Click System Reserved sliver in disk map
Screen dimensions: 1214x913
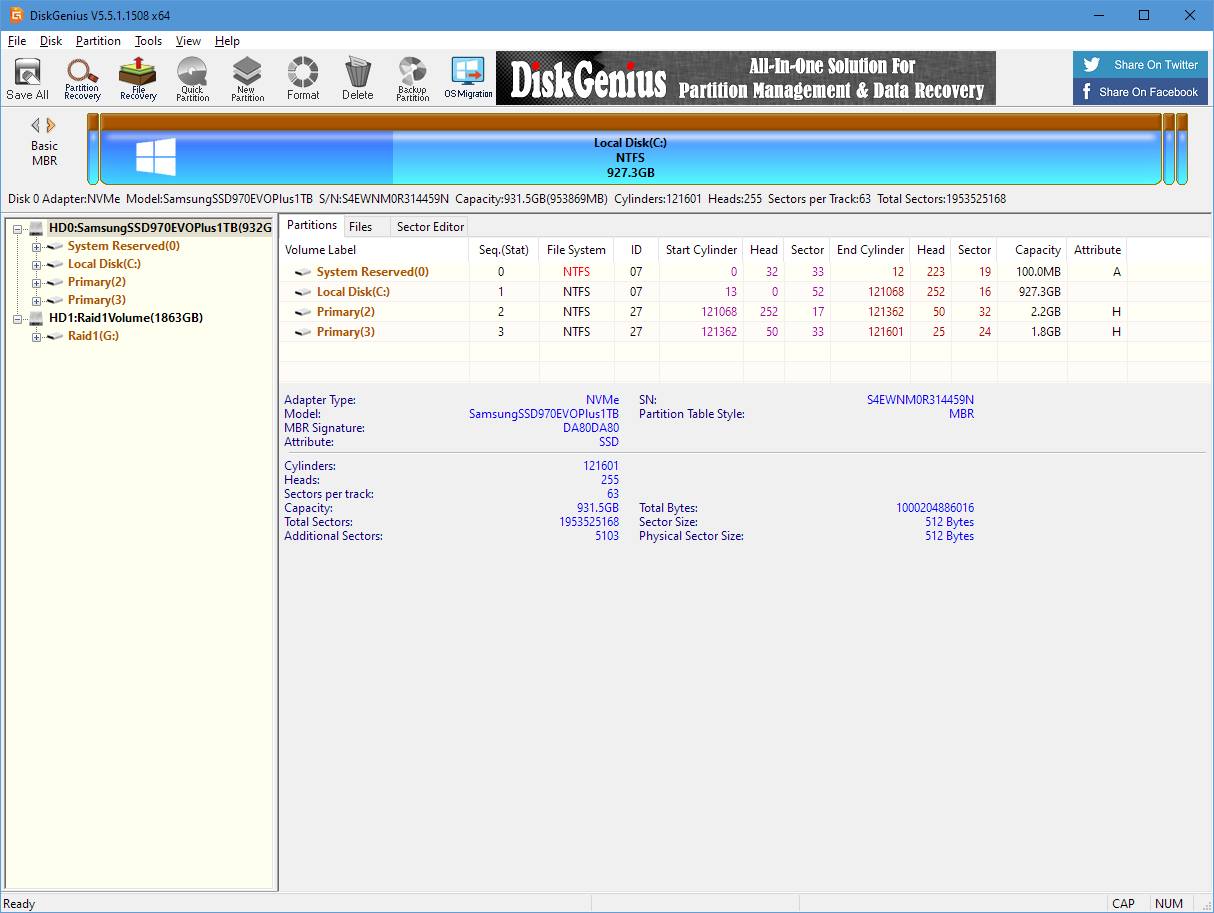pos(93,149)
